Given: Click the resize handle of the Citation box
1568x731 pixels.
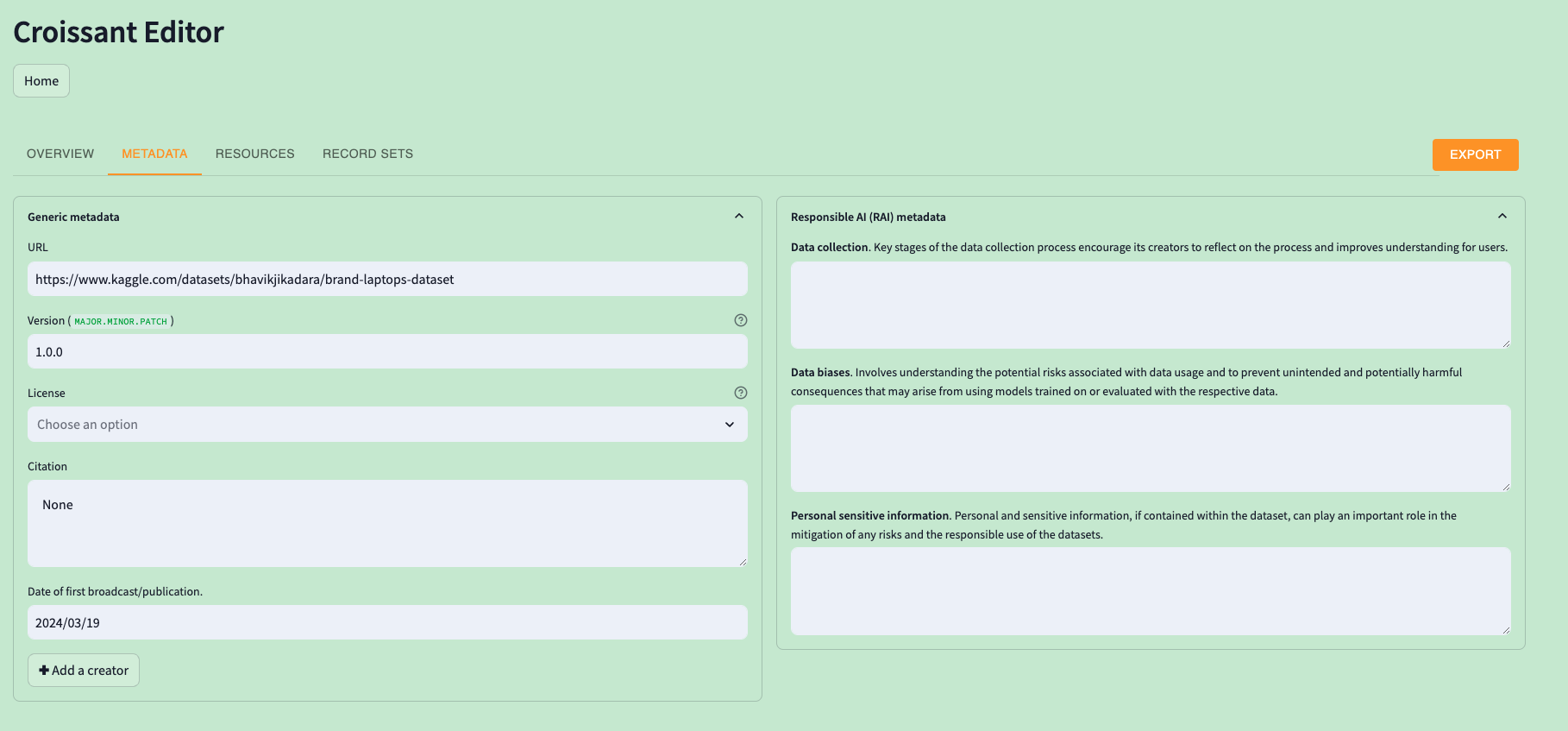Looking at the screenshot, I should pos(743,562).
